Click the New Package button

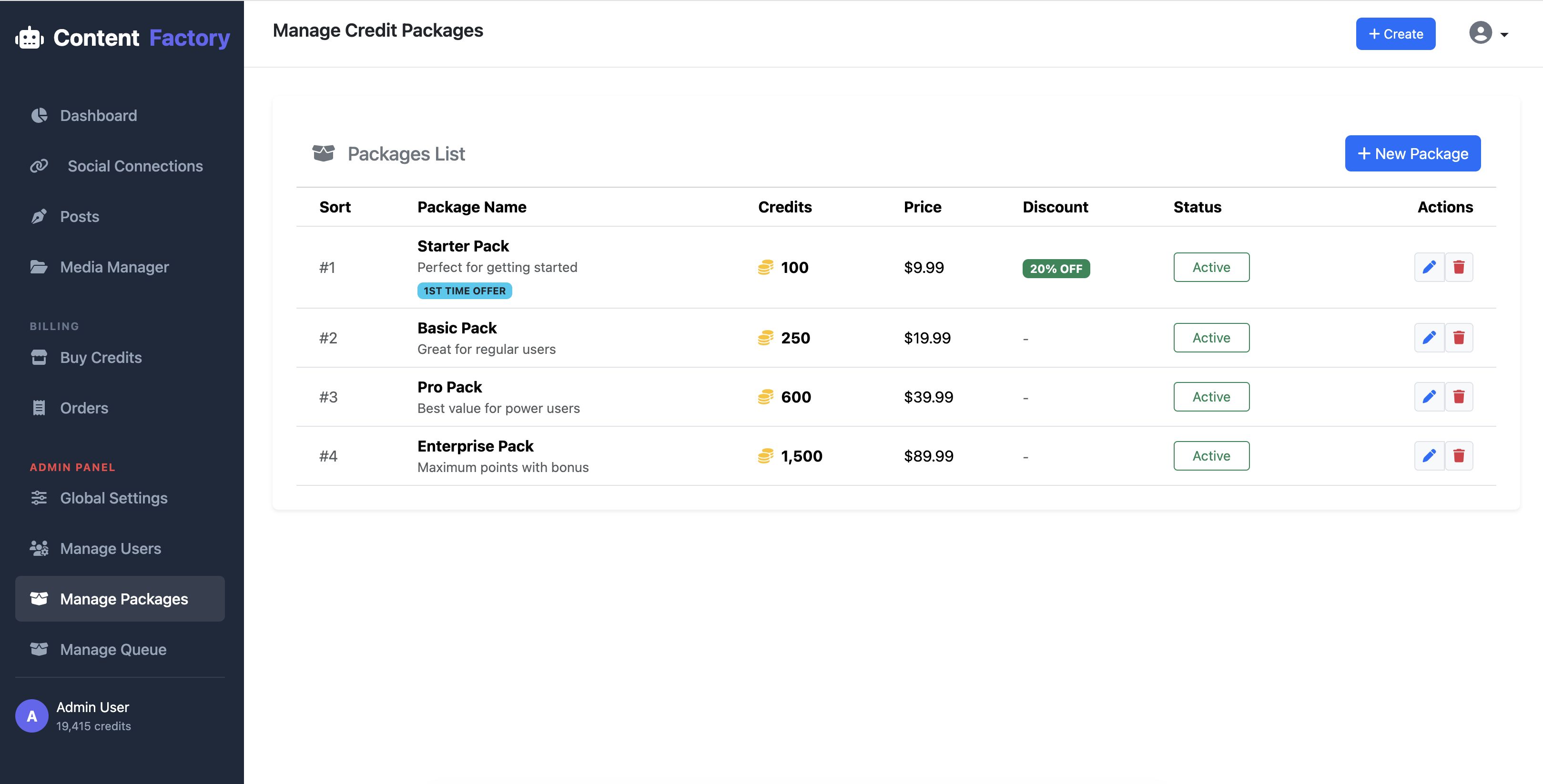1412,153
